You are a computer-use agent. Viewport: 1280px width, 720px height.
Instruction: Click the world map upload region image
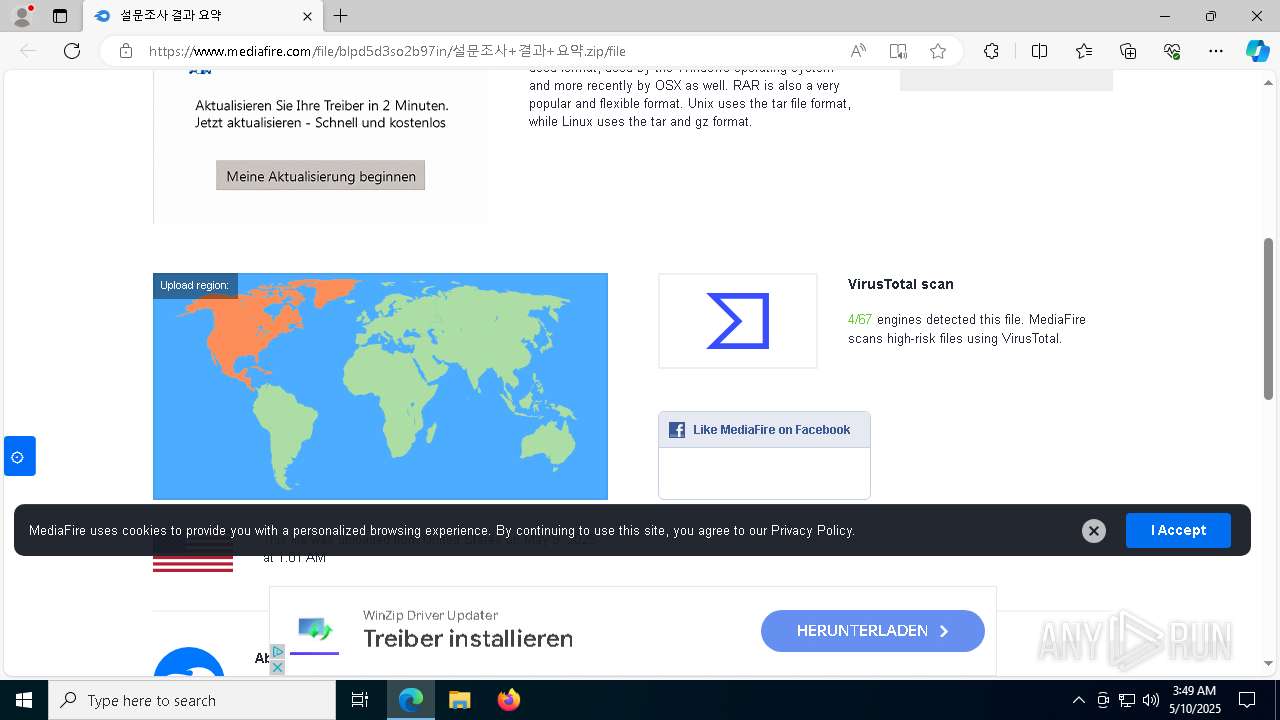click(x=380, y=386)
